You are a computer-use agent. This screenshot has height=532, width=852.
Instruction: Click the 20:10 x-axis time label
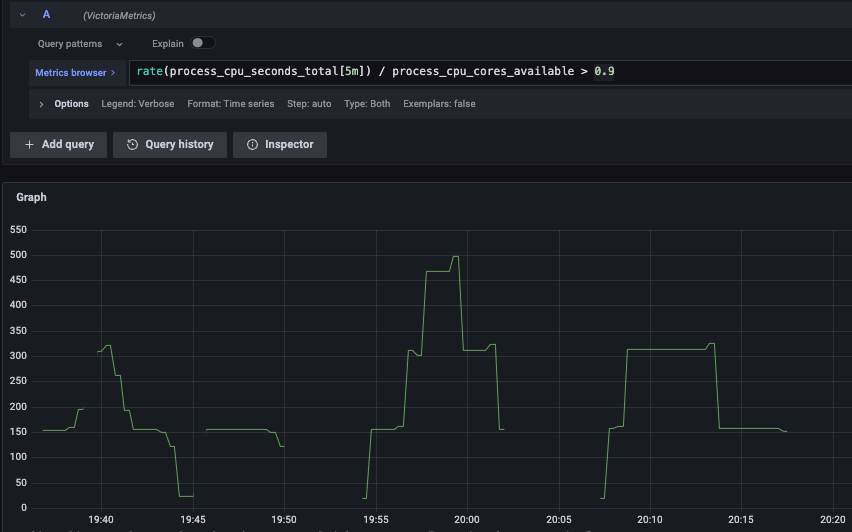649,520
